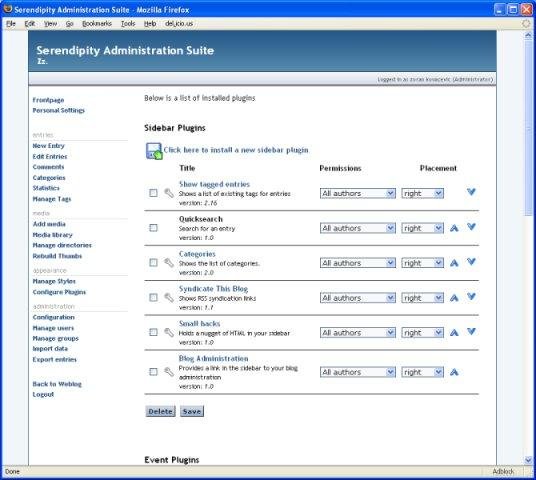This screenshot has height=480, width=536.
Task: Open Statistics link in sidebar
Action: coord(46,188)
